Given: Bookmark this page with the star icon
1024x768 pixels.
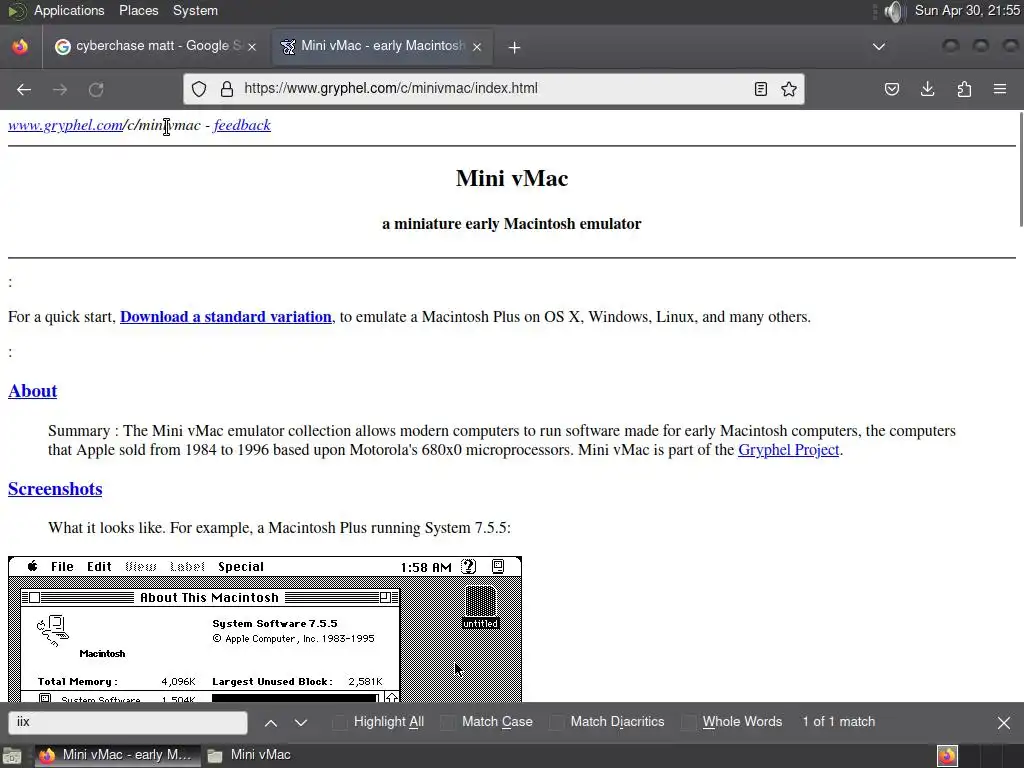Looking at the screenshot, I should tap(789, 89).
